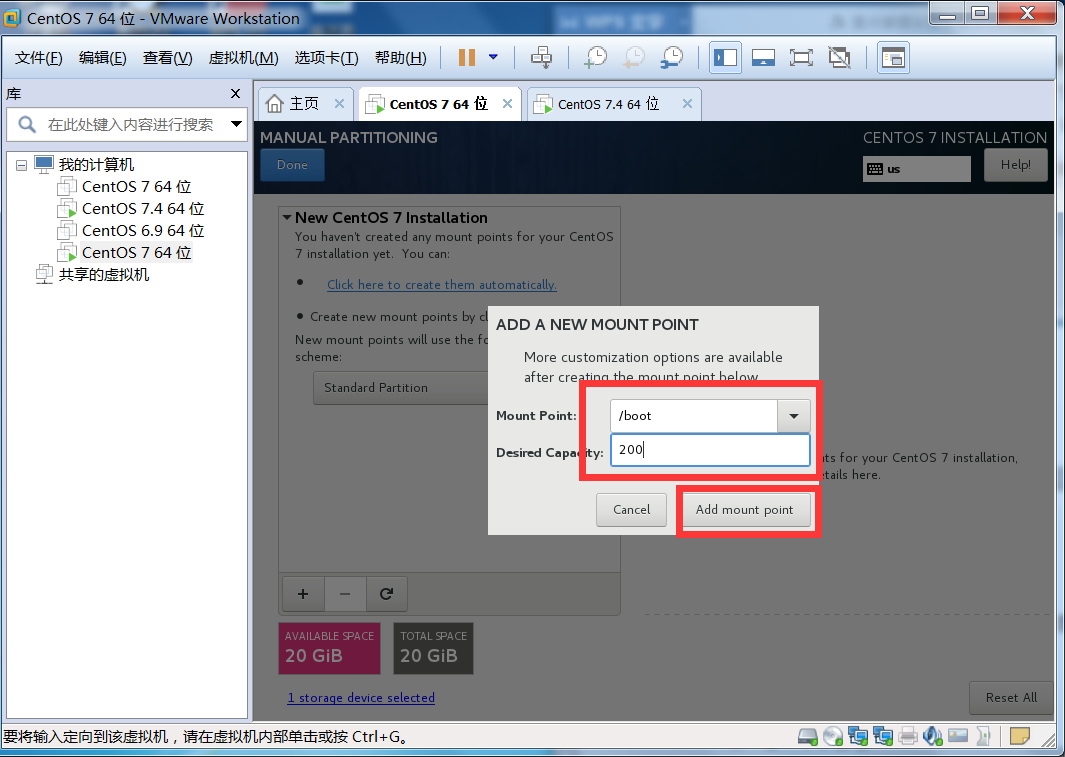
Task: Click the library search input field
Action: tap(130, 125)
